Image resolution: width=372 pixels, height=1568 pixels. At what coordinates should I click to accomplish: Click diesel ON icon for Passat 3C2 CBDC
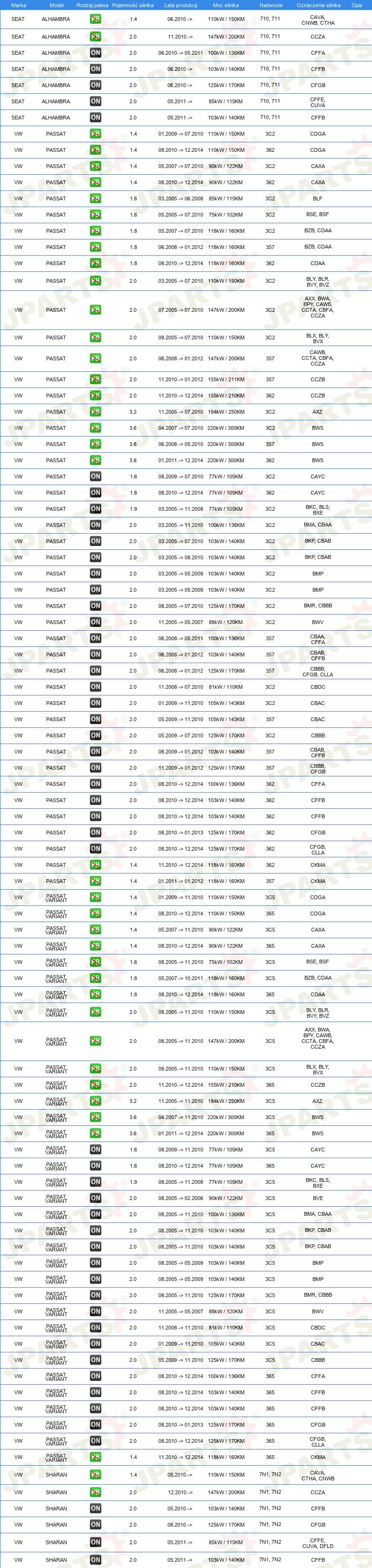point(96,687)
